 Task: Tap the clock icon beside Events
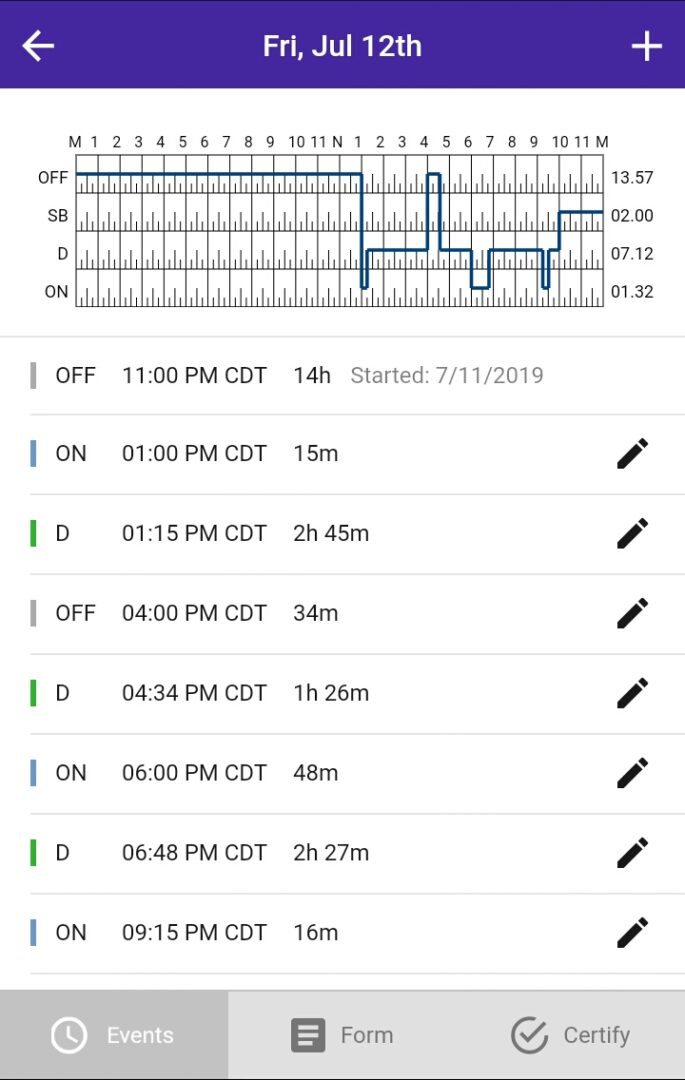[68, 1035]
